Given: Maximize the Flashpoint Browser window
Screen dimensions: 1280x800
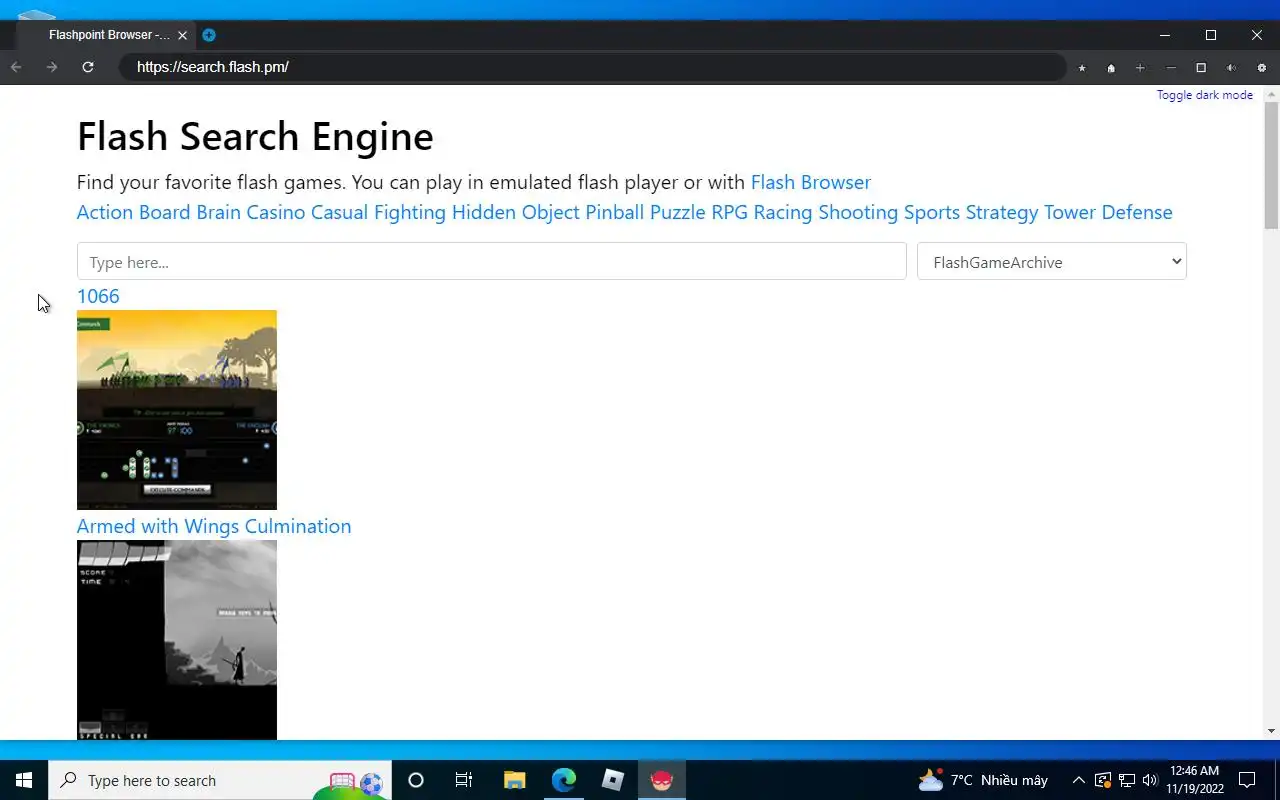Looking at the screenshot, I should pos(1211,35).
